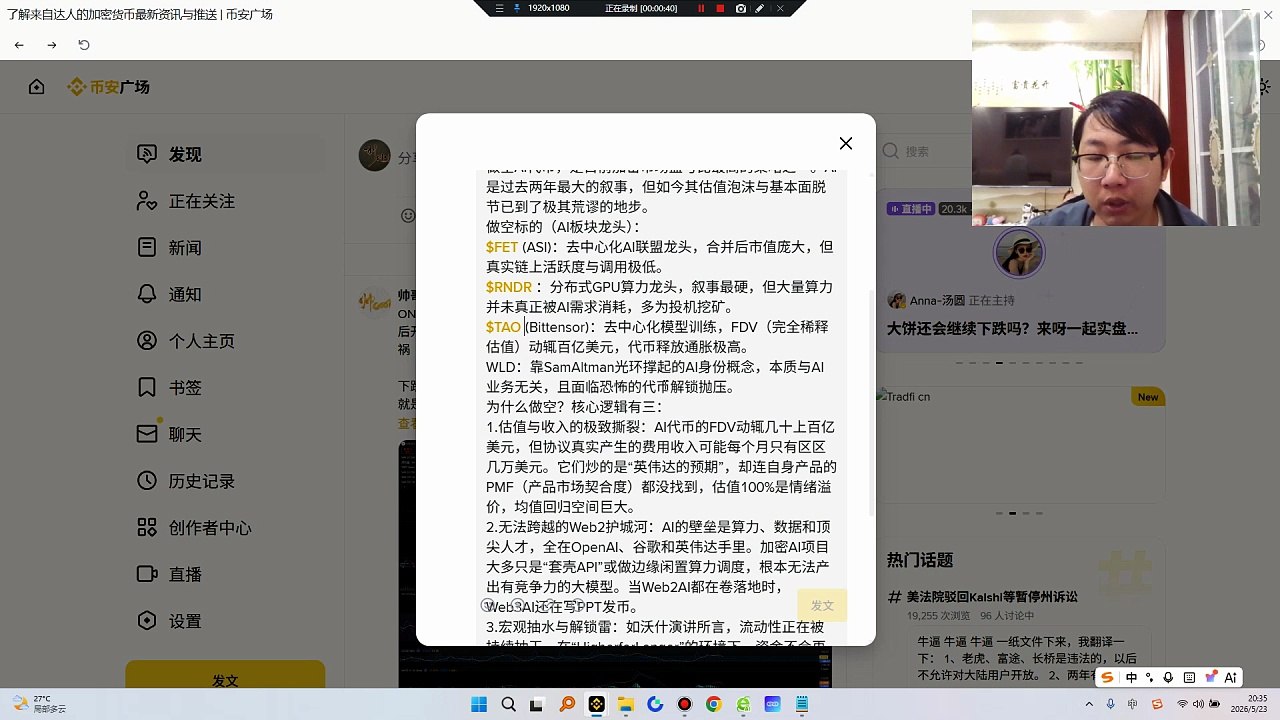Click the 历史记录 clock icon
This screenshot has height=720, width=1280.
click(147, 481)
